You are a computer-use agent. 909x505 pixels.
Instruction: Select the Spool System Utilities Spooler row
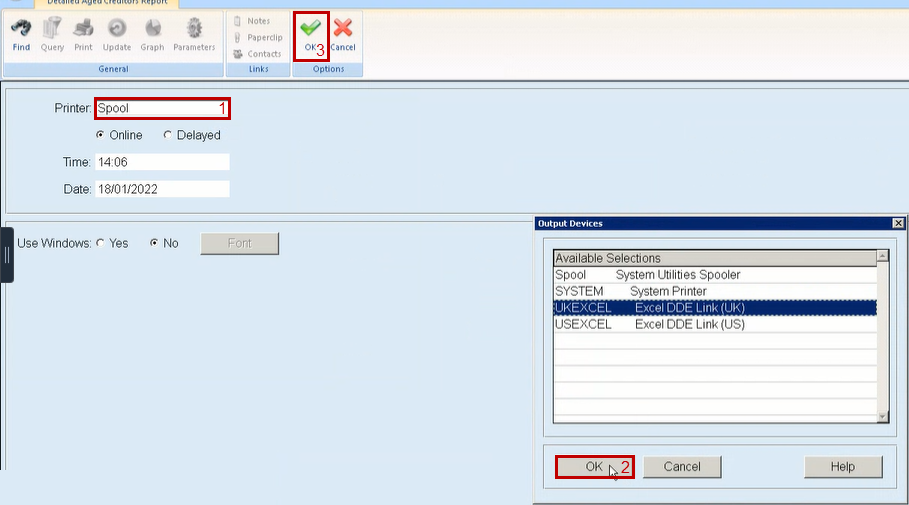coord(715,275)
